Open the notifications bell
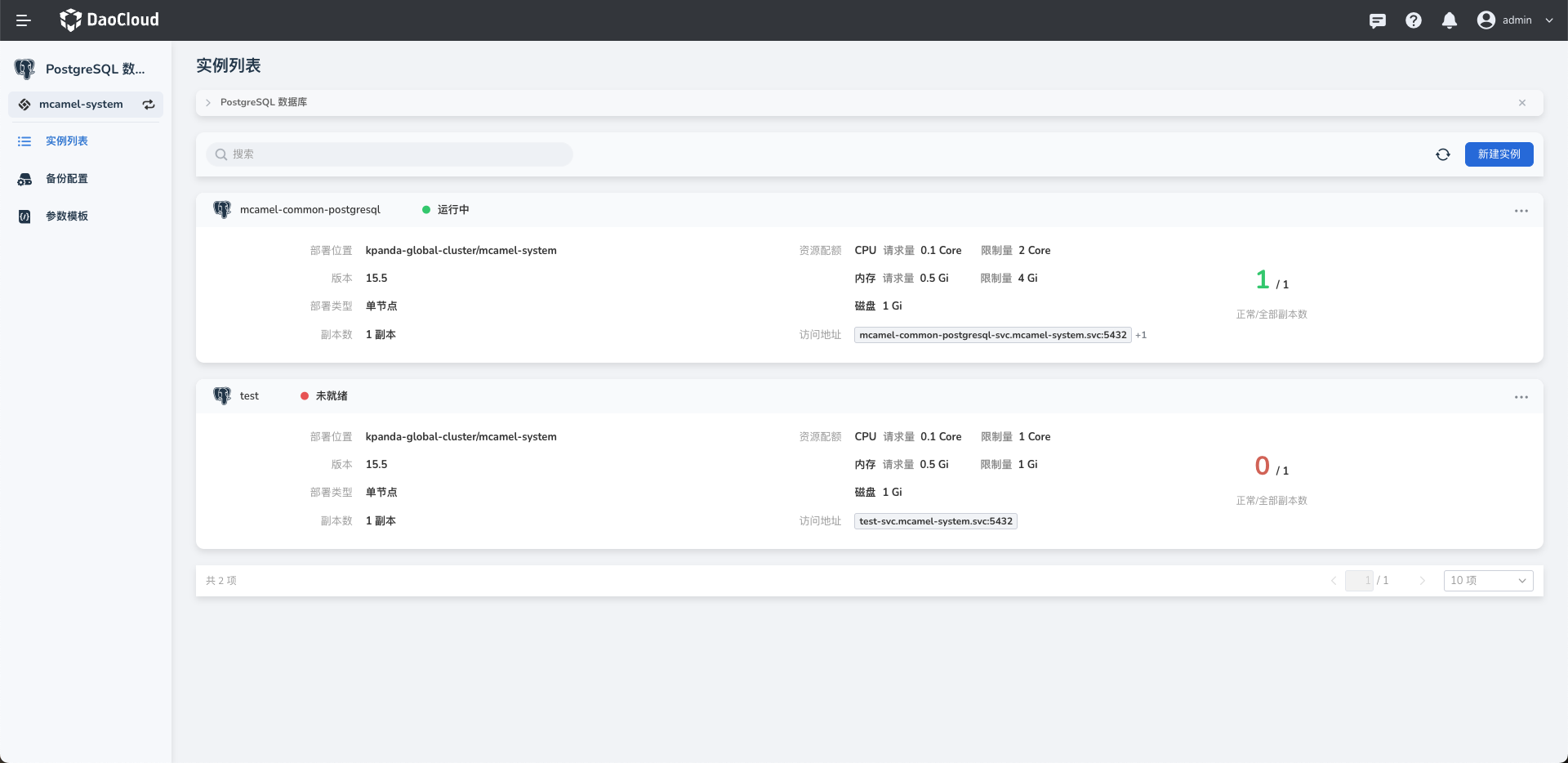This screenshot has width=1568, height=763. tap(1449, 20)
